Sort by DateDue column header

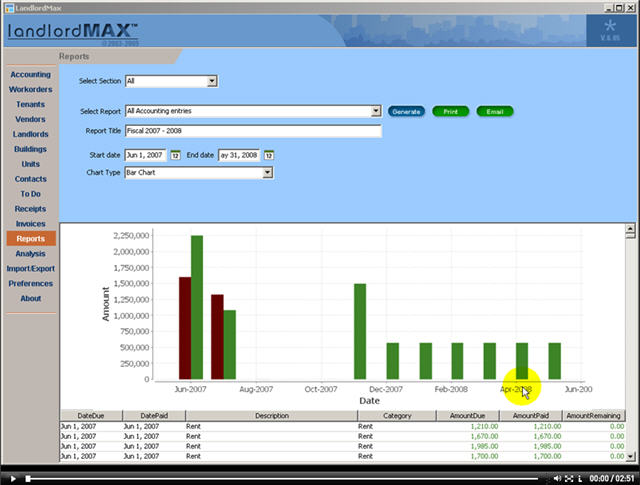tap(91, 416)
